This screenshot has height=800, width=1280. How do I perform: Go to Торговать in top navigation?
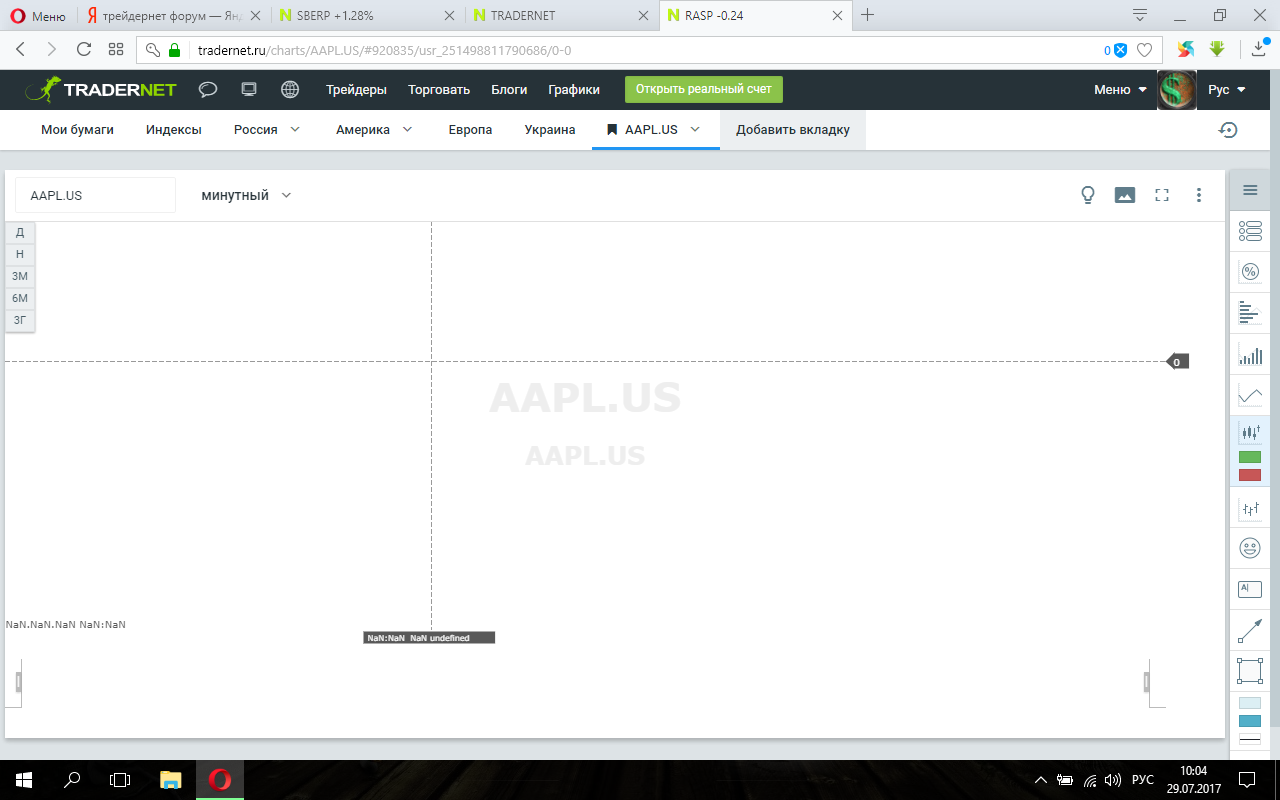439,89
